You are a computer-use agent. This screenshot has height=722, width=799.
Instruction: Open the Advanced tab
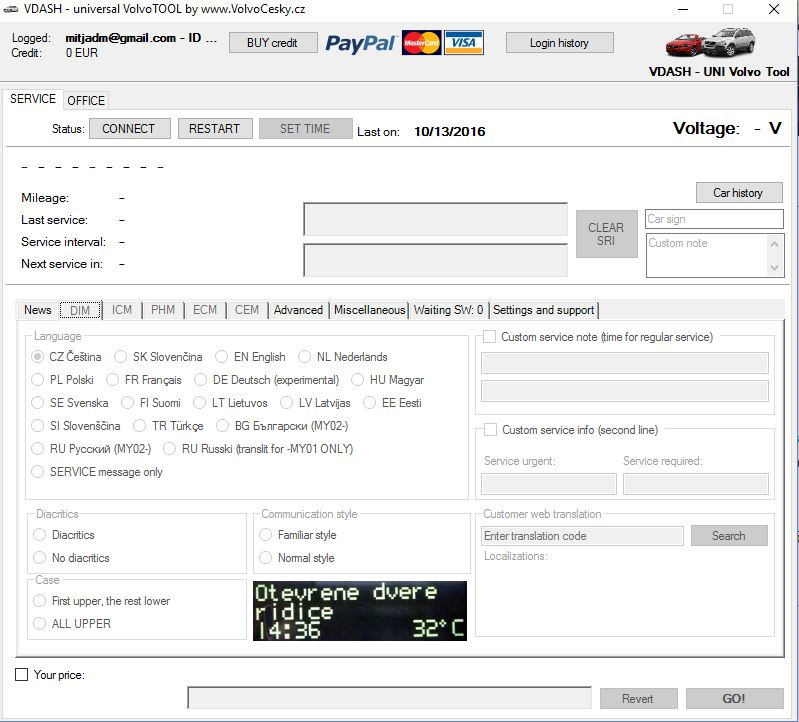299,310
